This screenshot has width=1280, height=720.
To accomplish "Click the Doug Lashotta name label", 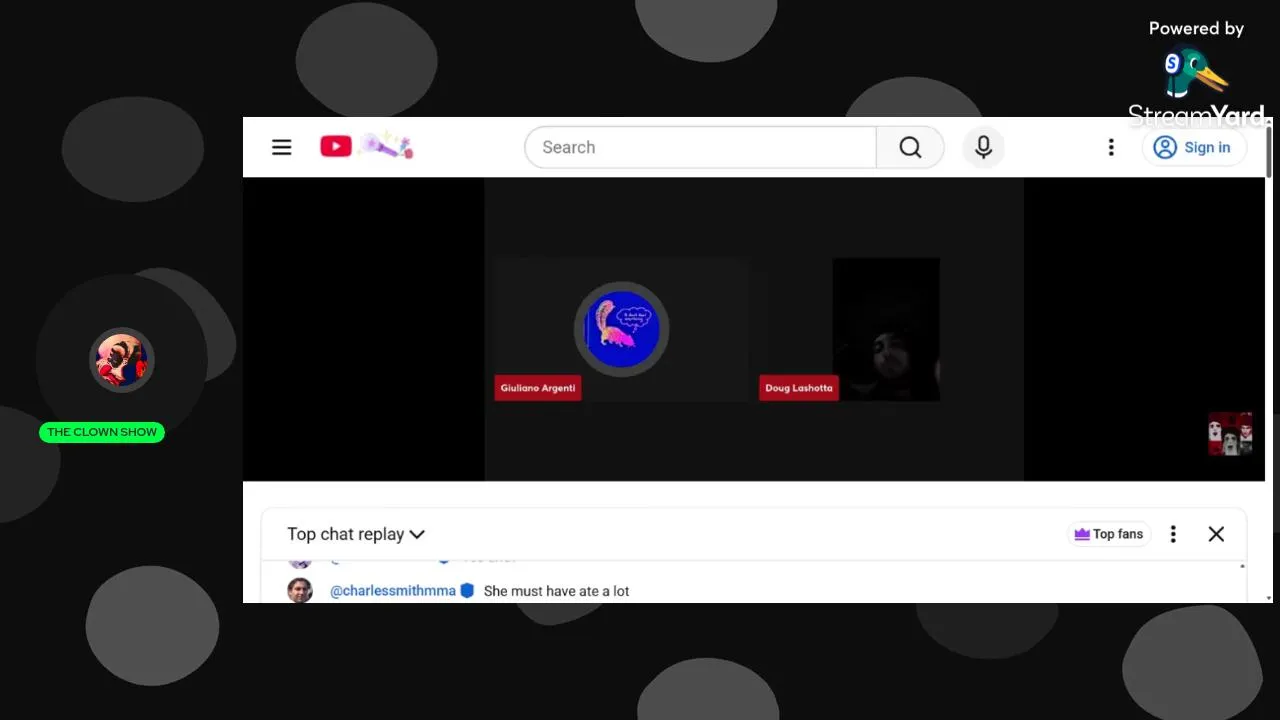I will pyautogui.click(x=798, y=388).
